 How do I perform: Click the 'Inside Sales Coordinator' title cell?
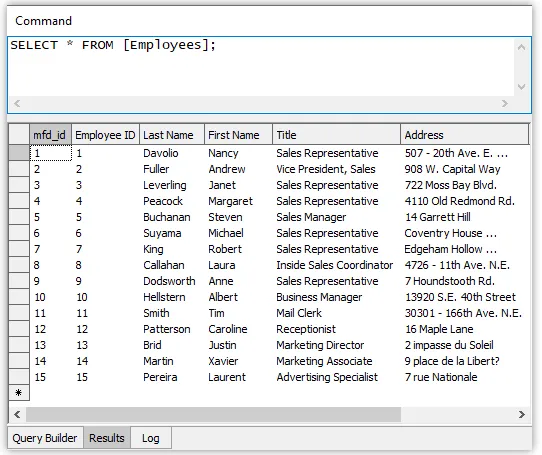(336, 265)
